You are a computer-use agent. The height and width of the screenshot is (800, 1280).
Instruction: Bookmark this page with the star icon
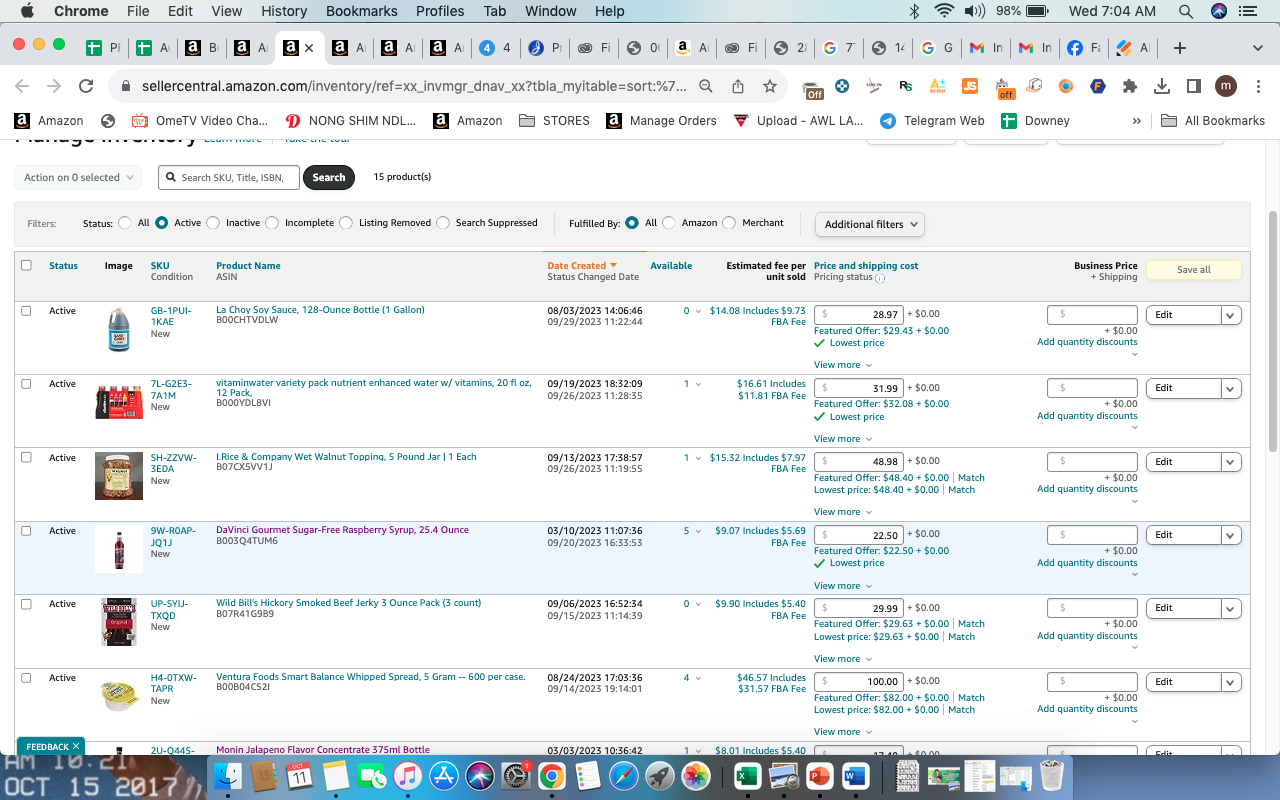(x=770, y=87)
